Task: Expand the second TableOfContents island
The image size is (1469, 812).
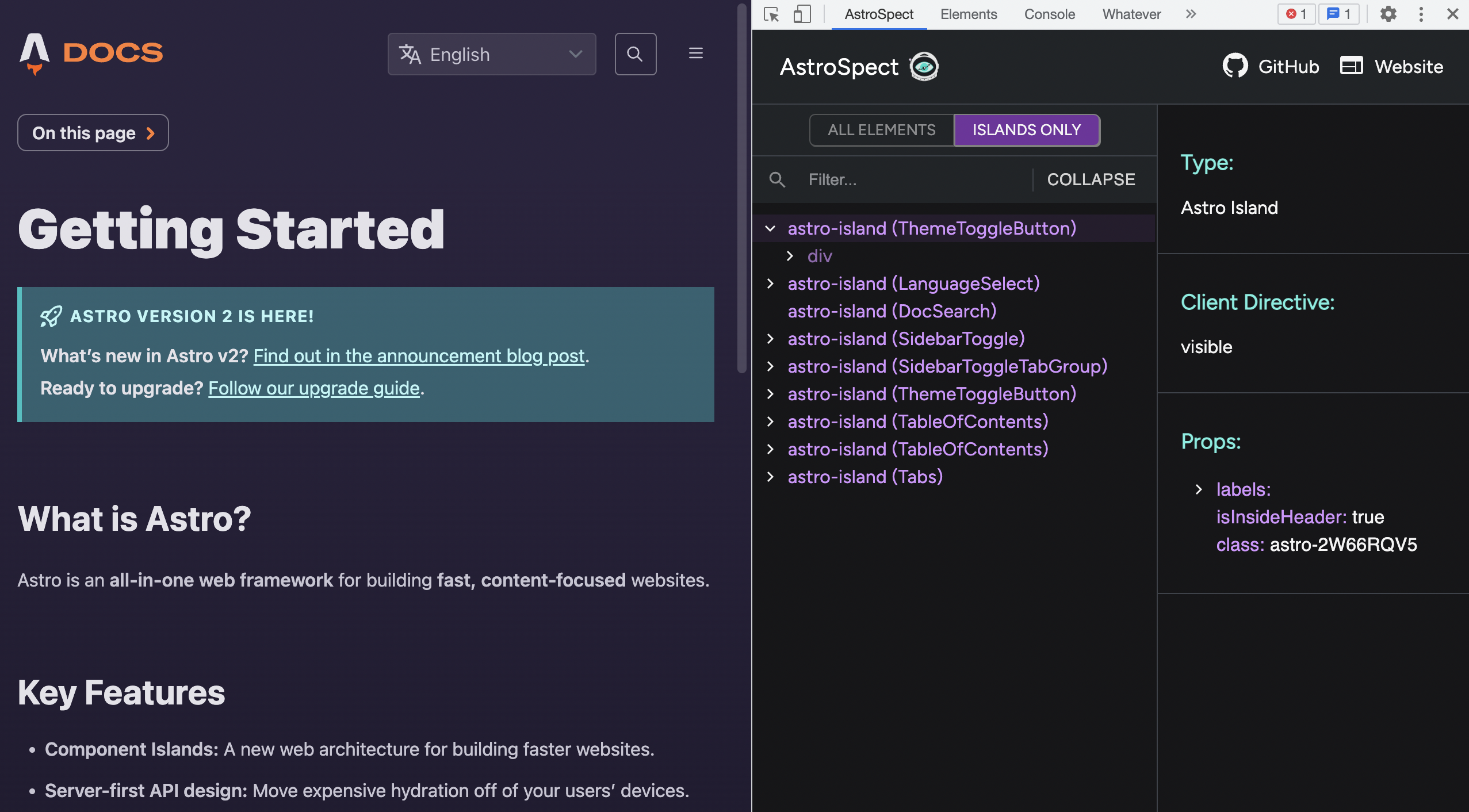Action: point(770,449)
